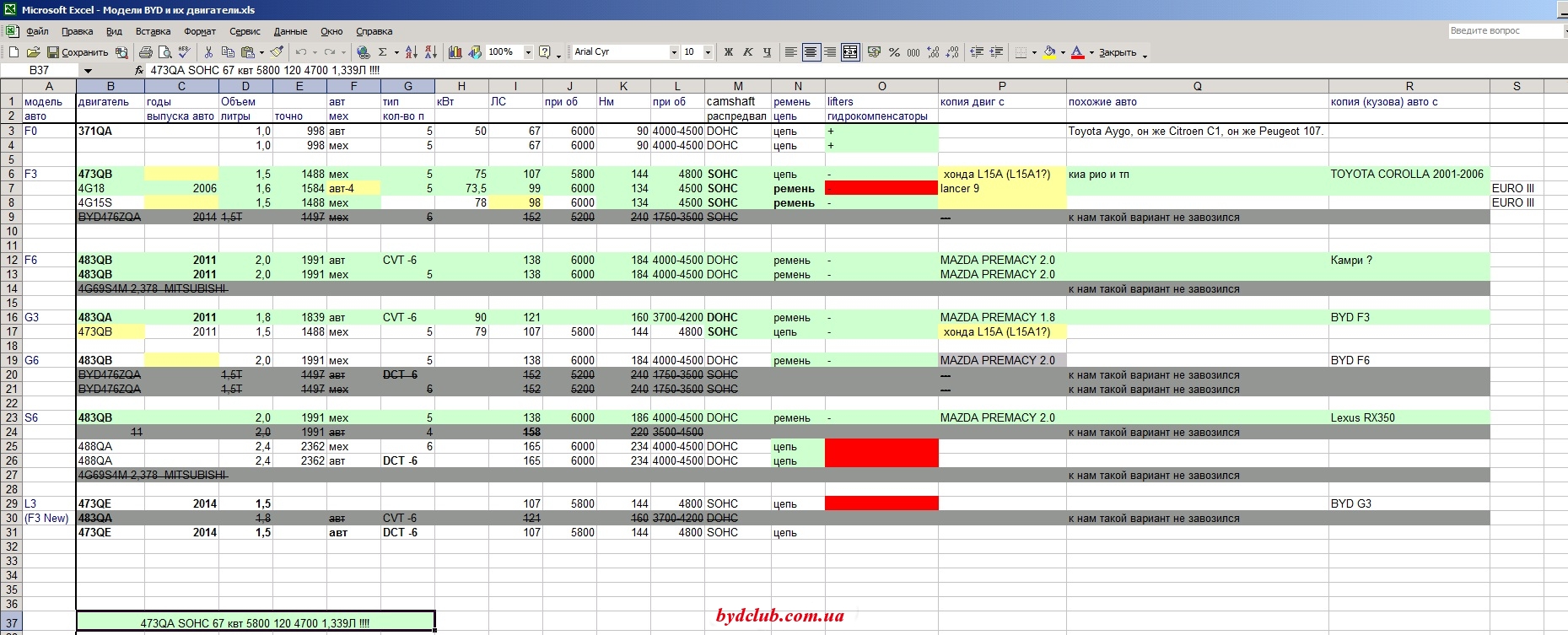The image size is (1568, 635).
Task: Click the AutoSum sigma icon
Action: coord(382,52)
